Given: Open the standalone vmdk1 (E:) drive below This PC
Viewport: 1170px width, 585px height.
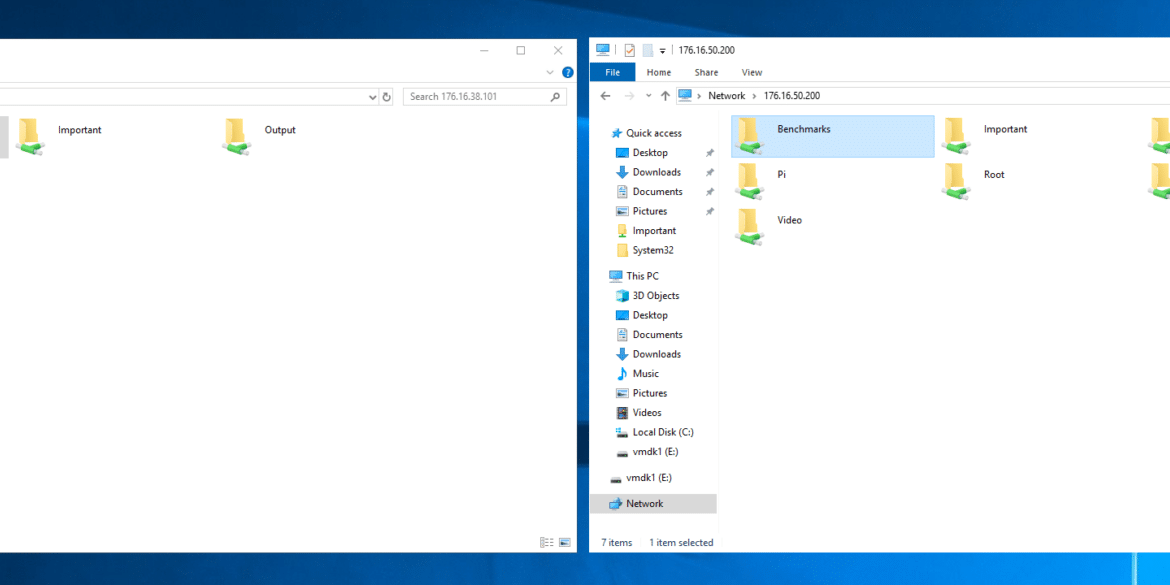Looking at the screenshot, I should point(648,478).
